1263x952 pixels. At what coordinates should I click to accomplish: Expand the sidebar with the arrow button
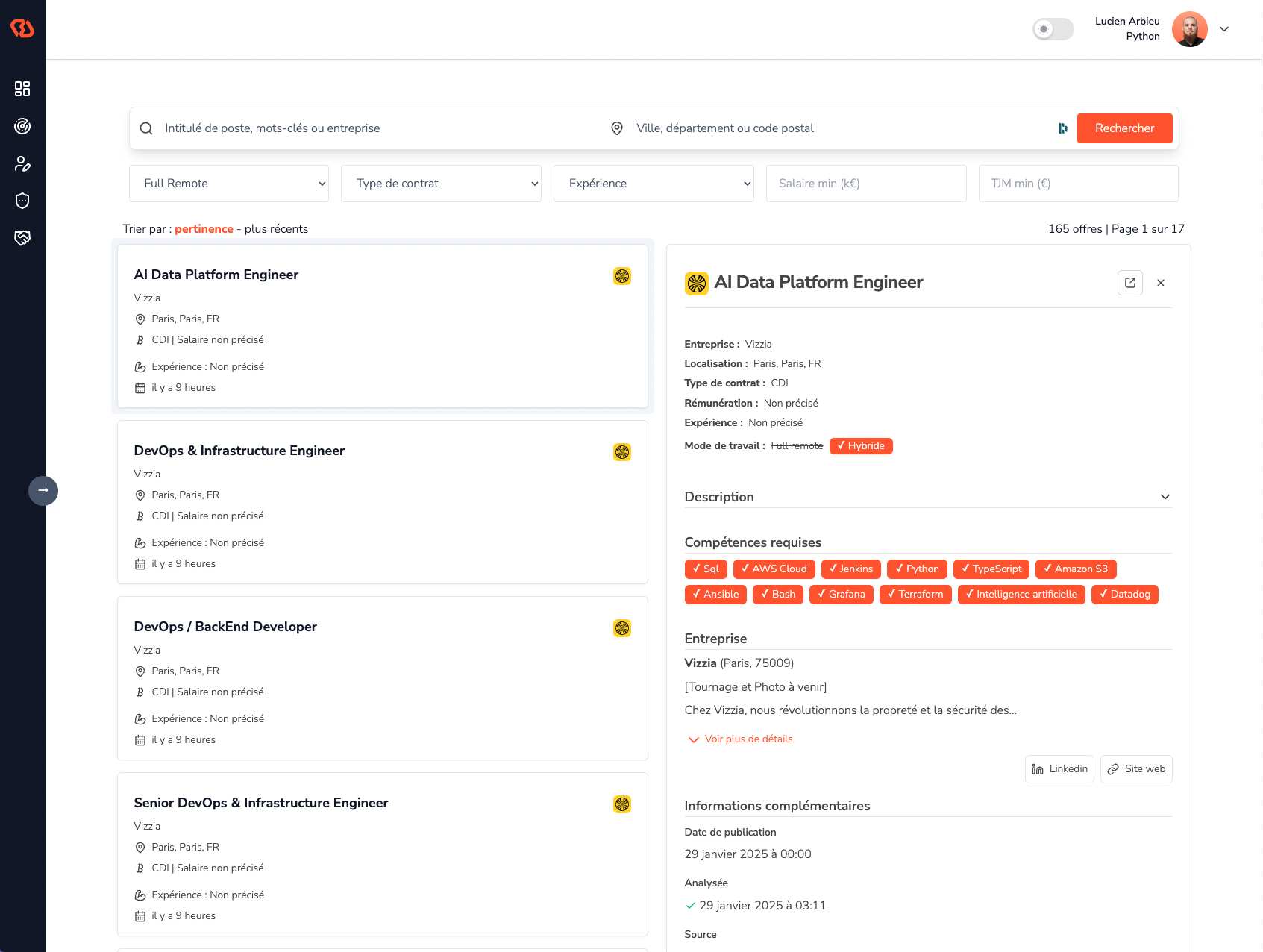(x=43, y=490)
